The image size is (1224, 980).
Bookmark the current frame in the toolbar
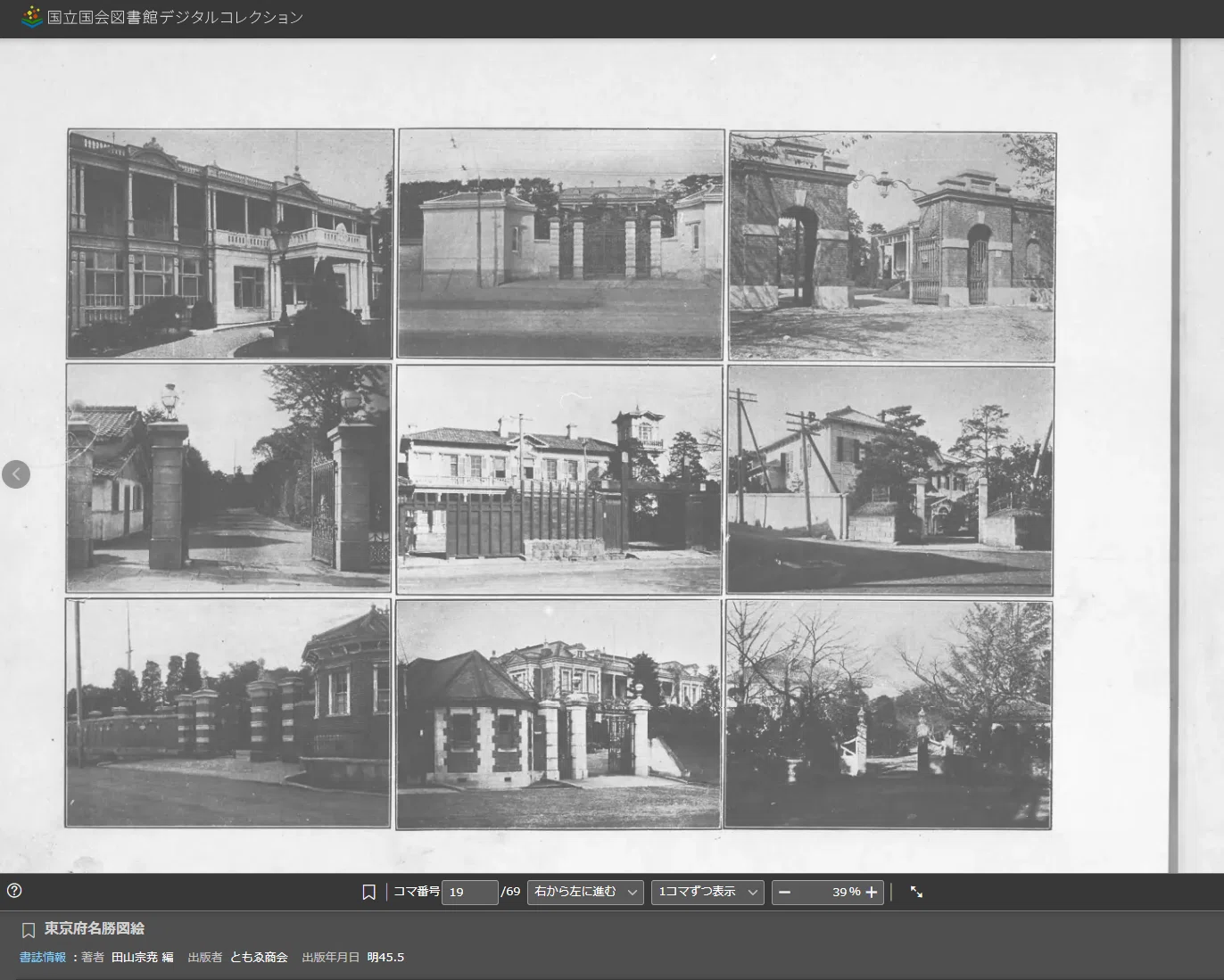pos(368,892)
